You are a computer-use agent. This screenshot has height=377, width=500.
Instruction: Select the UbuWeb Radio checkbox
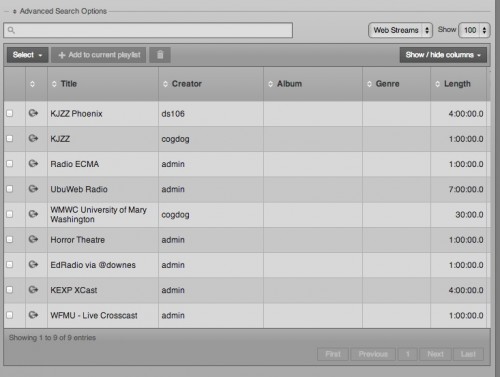[x=10, y=189]
